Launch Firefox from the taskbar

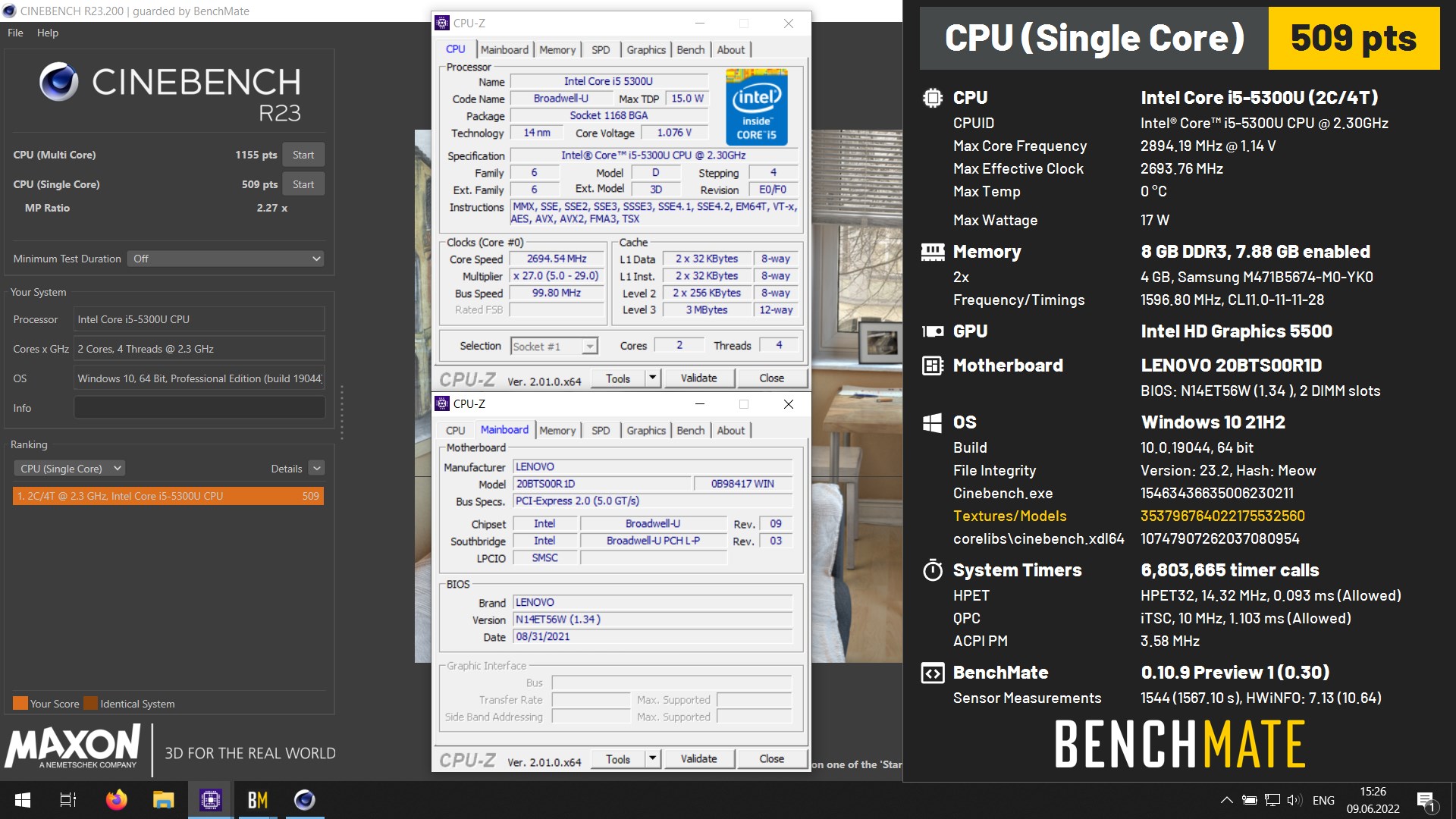(x=116, y=800)
